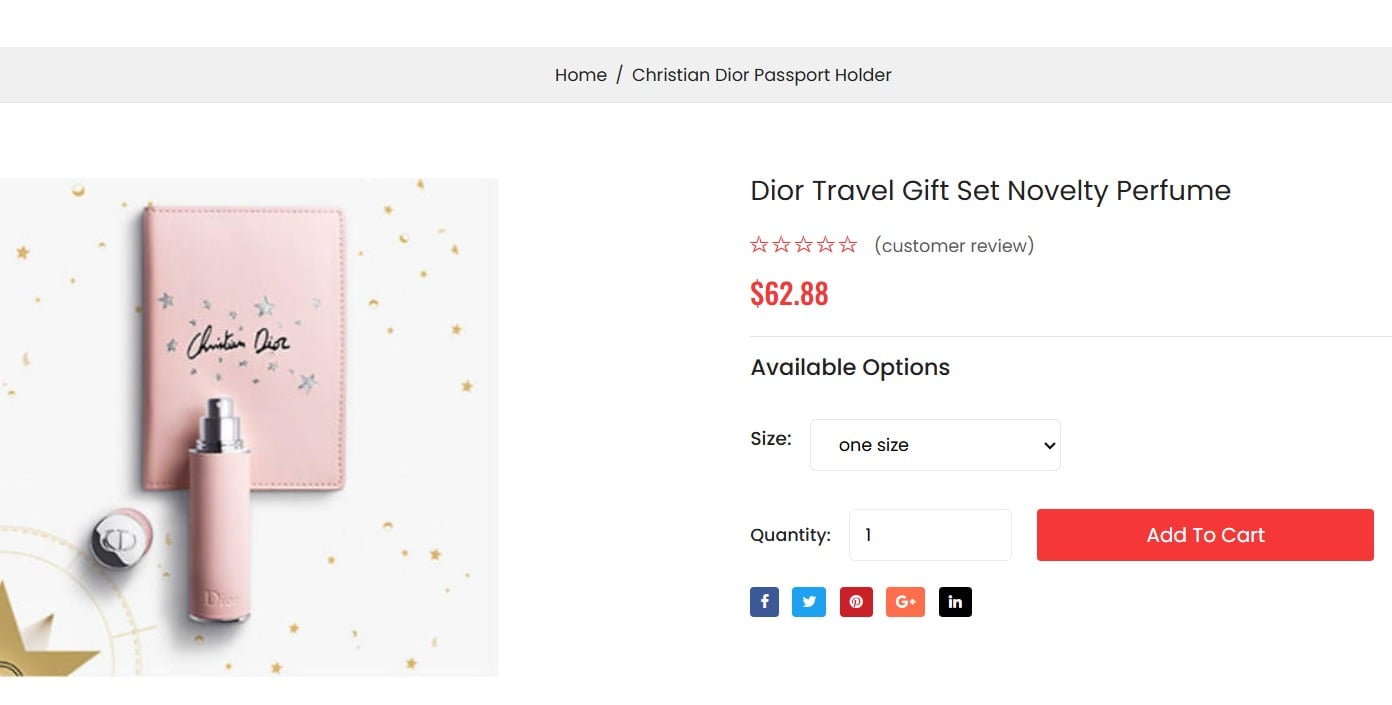Focus the Quantity input field
Image resolution: width=1392 pixels, height=705 pixels.
click(x=930, y=535)
